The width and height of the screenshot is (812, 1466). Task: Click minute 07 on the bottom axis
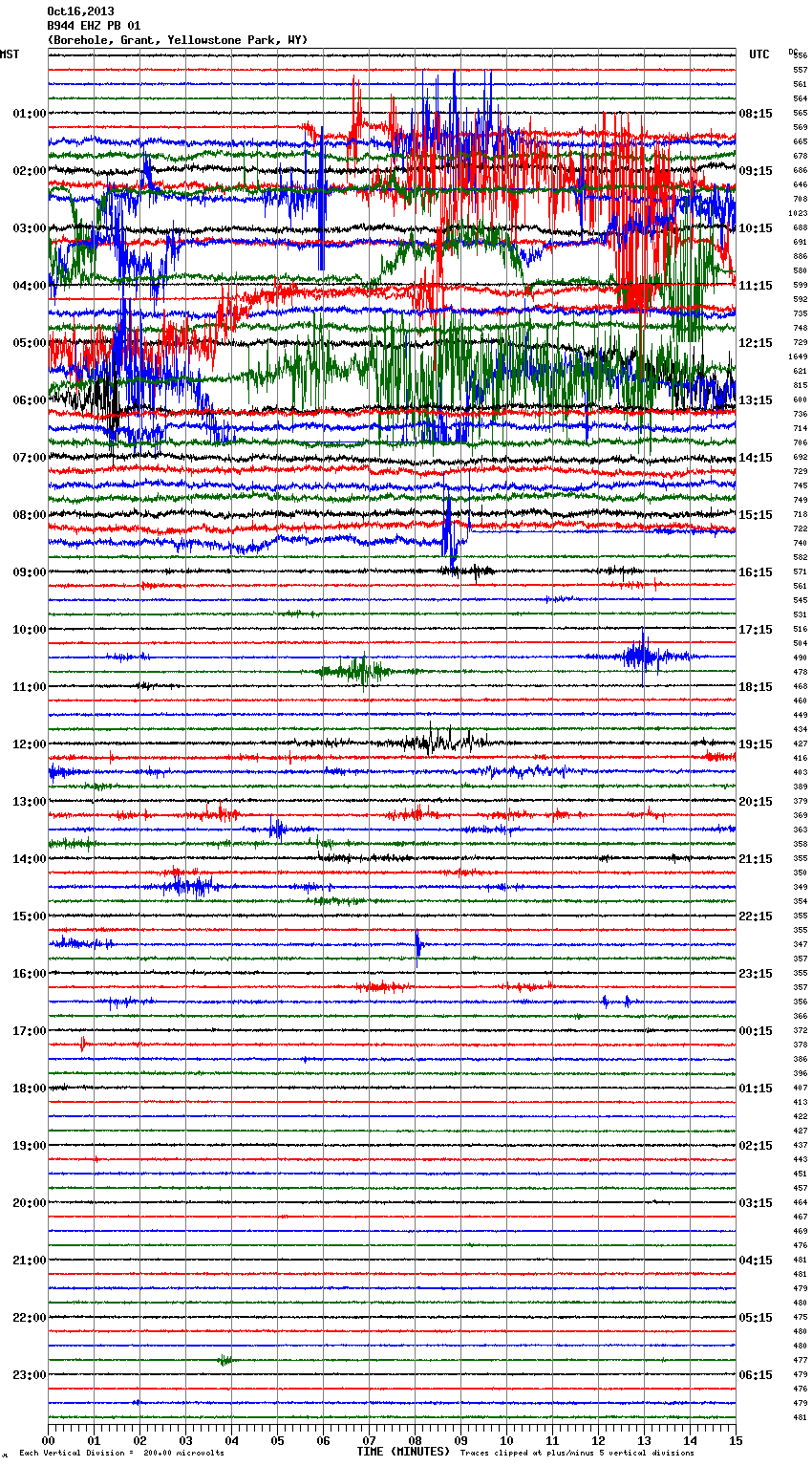point(370,1440)
